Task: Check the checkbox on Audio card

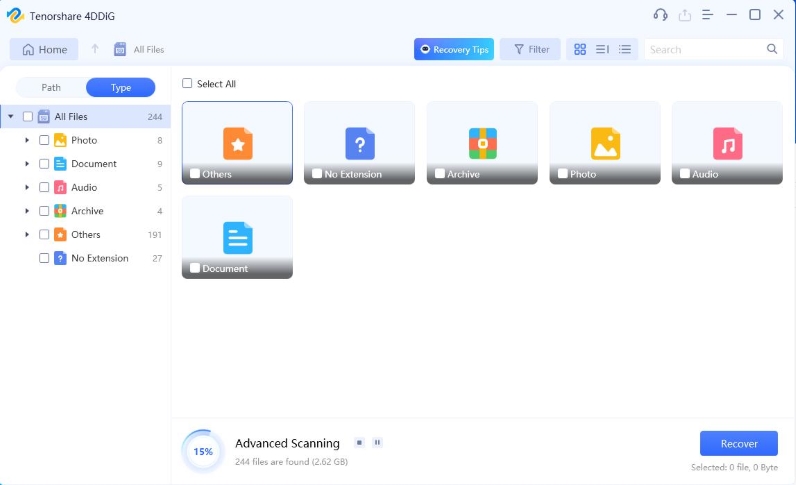Action: point(685,174)
